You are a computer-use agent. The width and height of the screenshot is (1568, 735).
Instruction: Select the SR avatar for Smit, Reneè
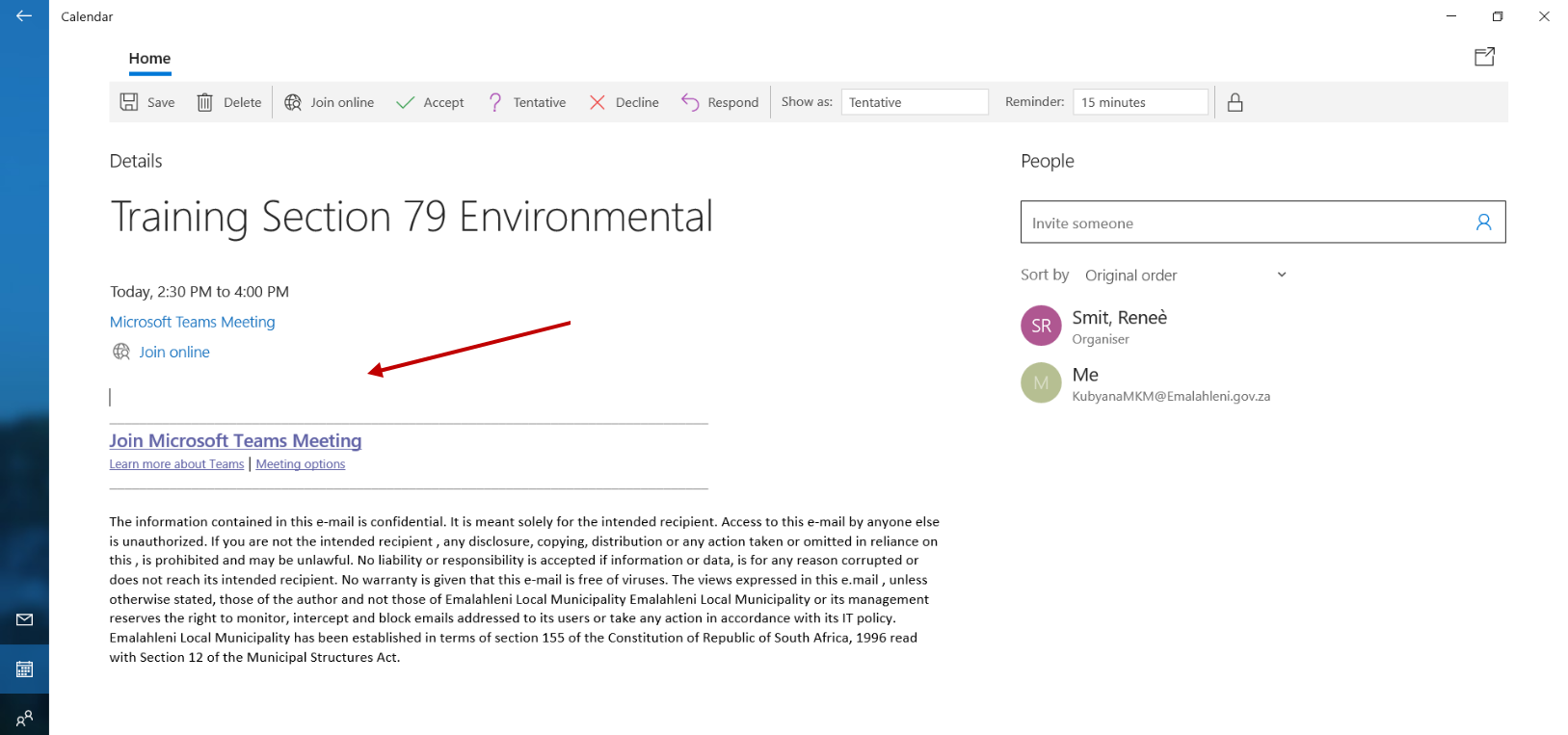pyautogui.click(x=1041, y=326)
